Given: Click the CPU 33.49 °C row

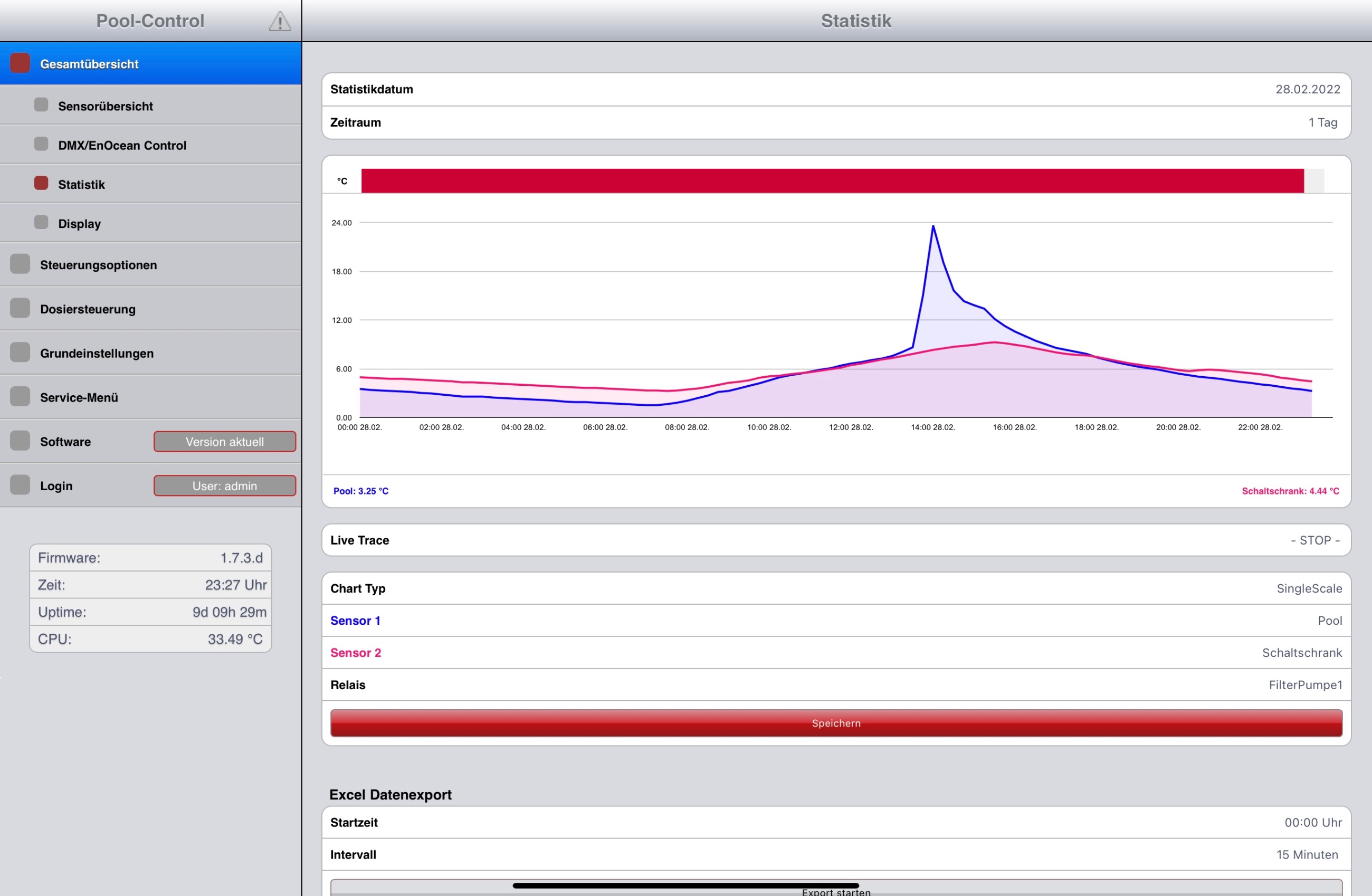Looking at the screenshot, I should pos(150,640).
